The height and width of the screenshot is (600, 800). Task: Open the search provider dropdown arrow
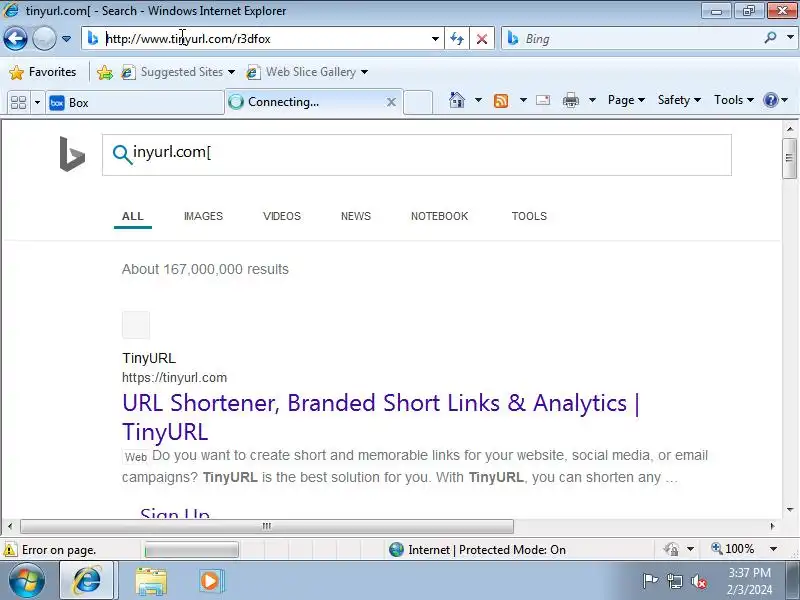click(x=790, y=38)
